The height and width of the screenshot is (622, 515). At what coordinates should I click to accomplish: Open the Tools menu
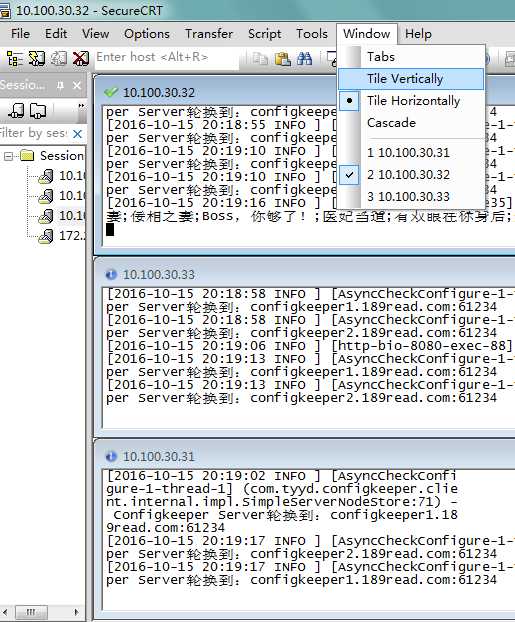(x=312, y=34)
